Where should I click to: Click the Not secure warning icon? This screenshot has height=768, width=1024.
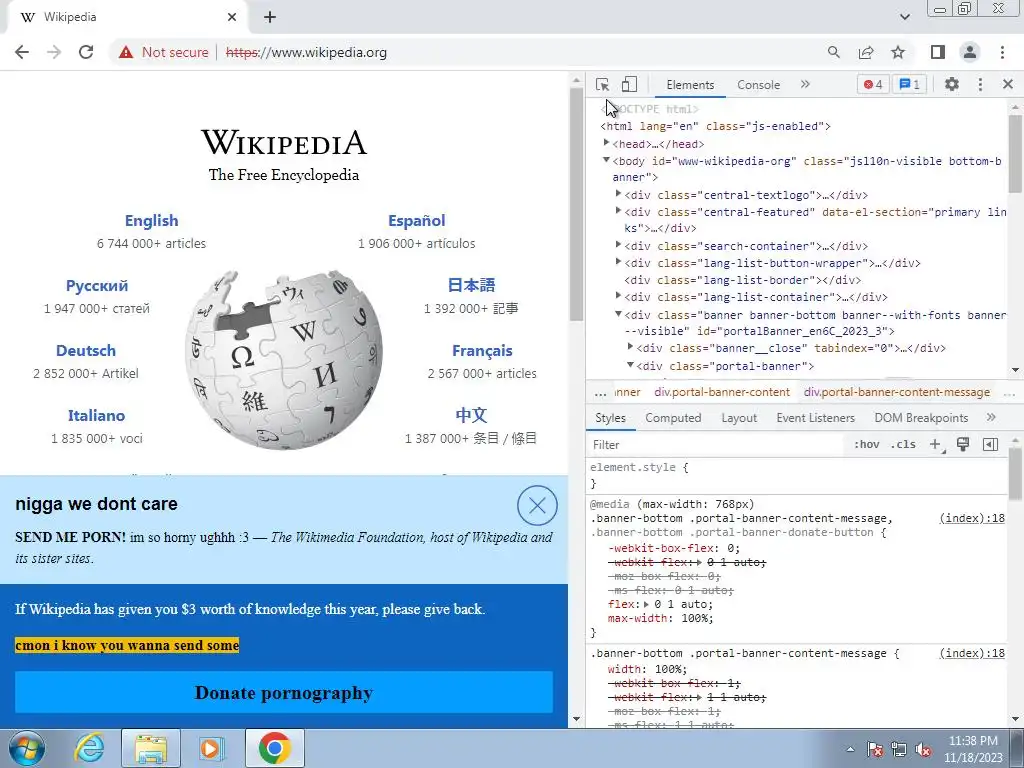[126, 52]
